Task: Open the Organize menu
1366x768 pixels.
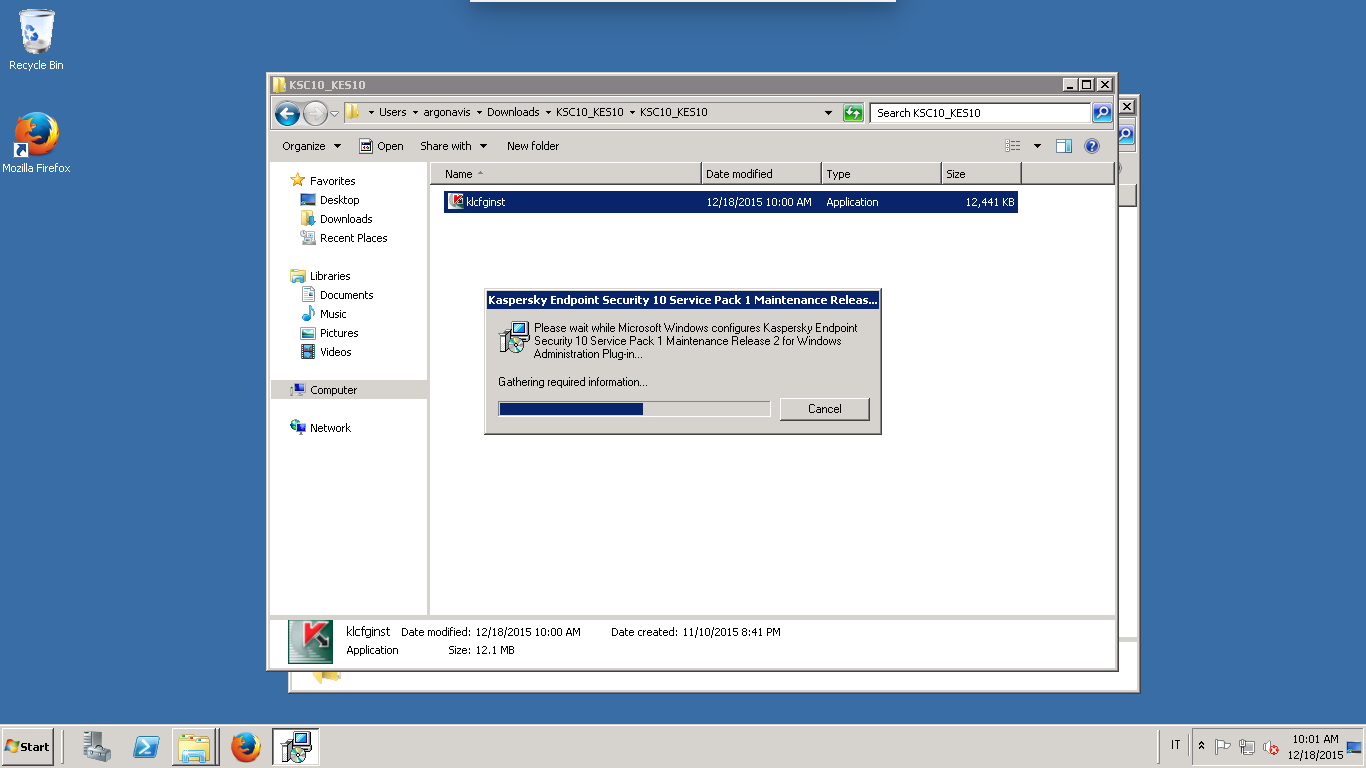Action: pyautogui.click(x=311, y=146)
